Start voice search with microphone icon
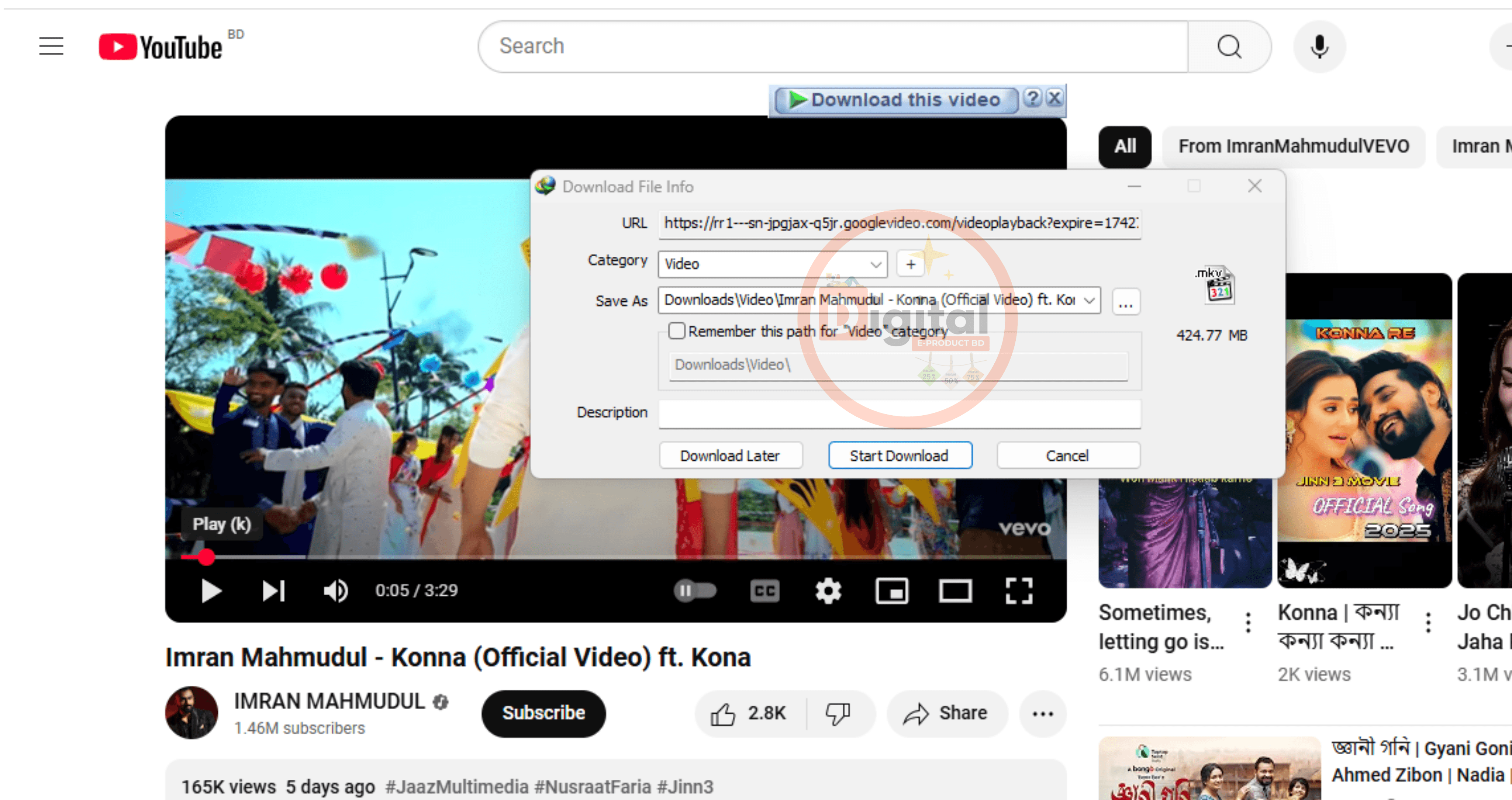This screenshot has height=800, width=1512. (x=1319, y=46)
